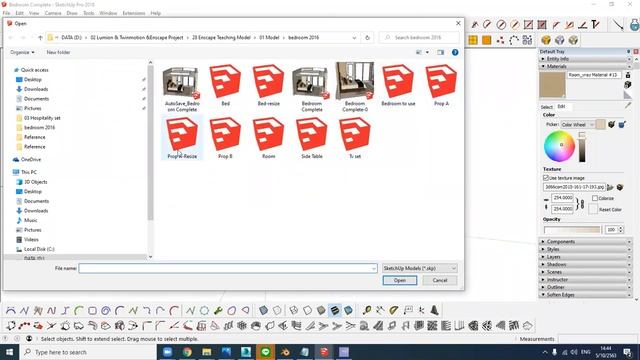Screen dimensions: 640x360
Task: Expand the Outliner panel
Action: (585, 287)
